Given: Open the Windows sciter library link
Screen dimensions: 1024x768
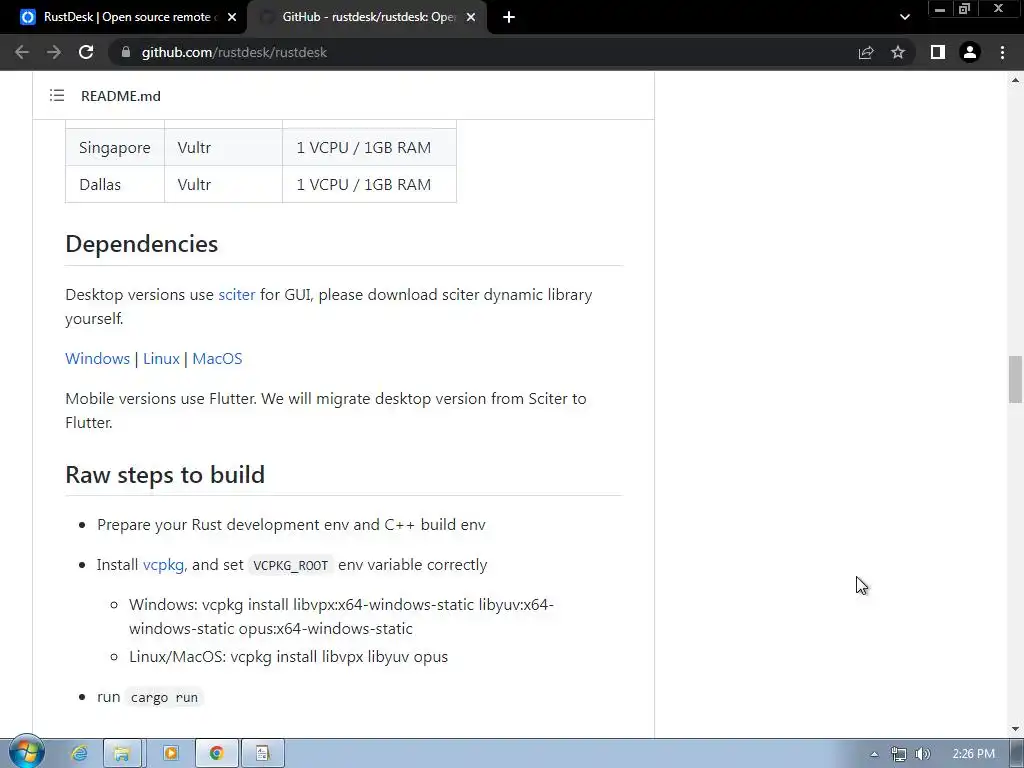Looking at the screenshot, I should coord(97,359).
